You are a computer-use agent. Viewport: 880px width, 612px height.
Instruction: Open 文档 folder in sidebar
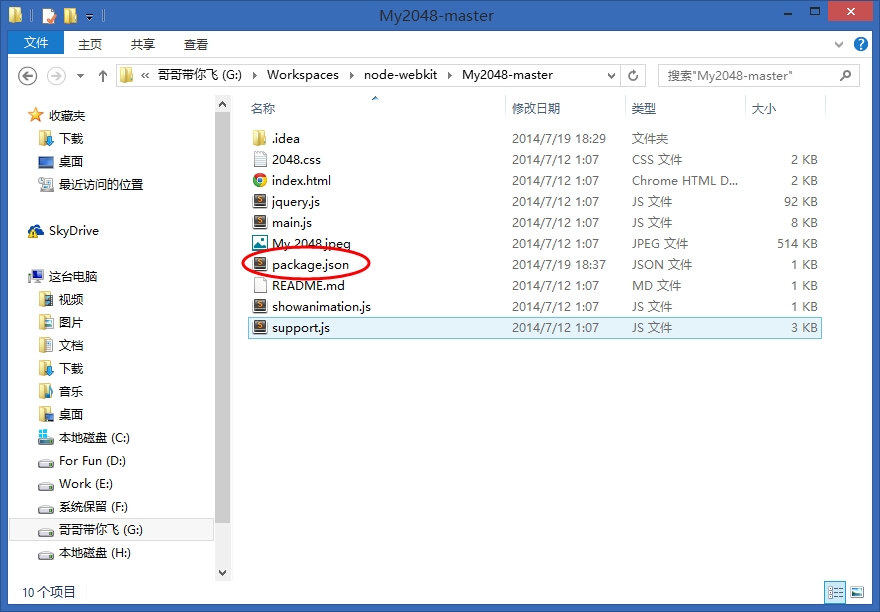(x=71, y=346)
